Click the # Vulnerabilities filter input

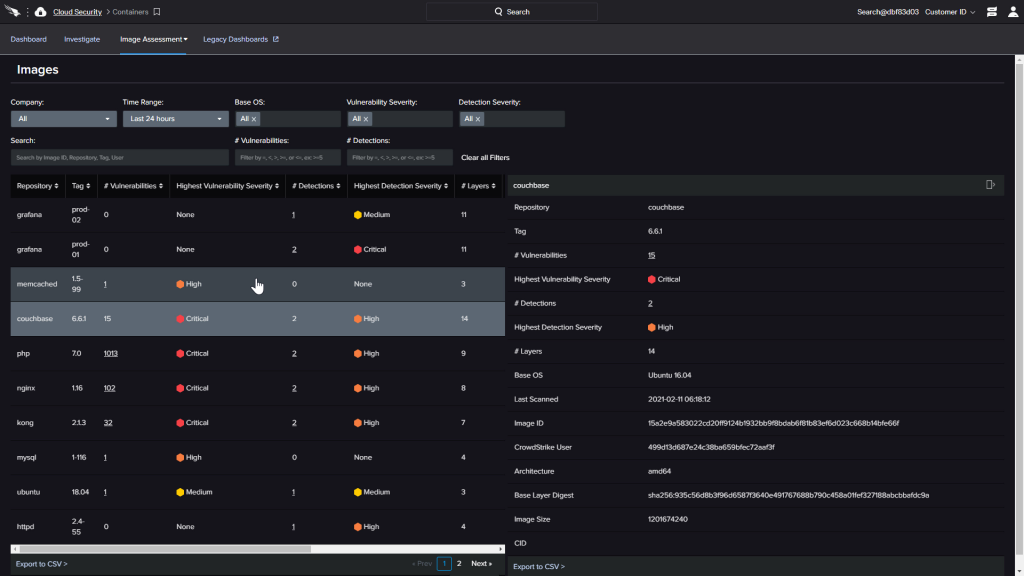[287, 157]
